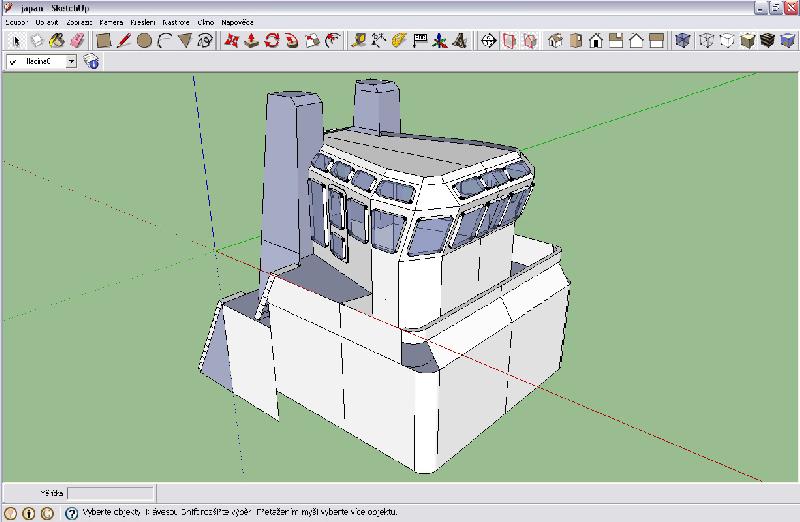Image resolution: width=800 pixels, height=522 pixels.
Task: Select the Line pencil tool
Action: click(x=124, y=41)
